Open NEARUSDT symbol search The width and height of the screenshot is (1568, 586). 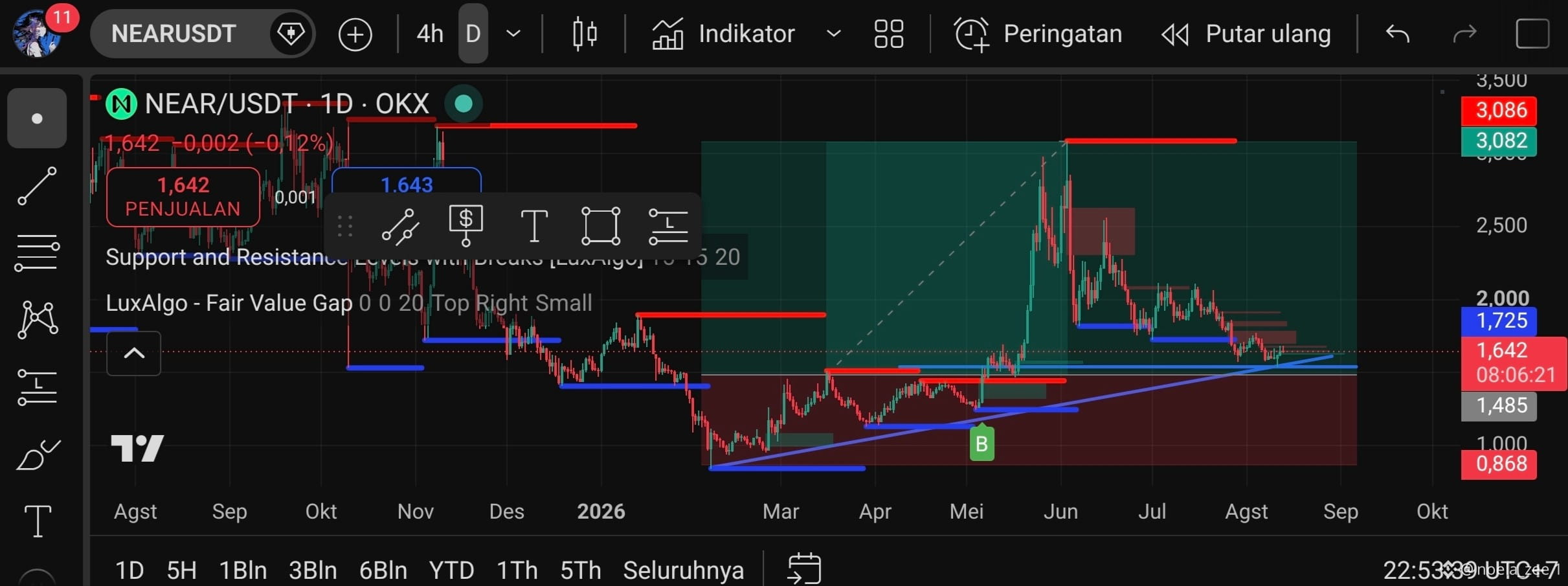174,34
